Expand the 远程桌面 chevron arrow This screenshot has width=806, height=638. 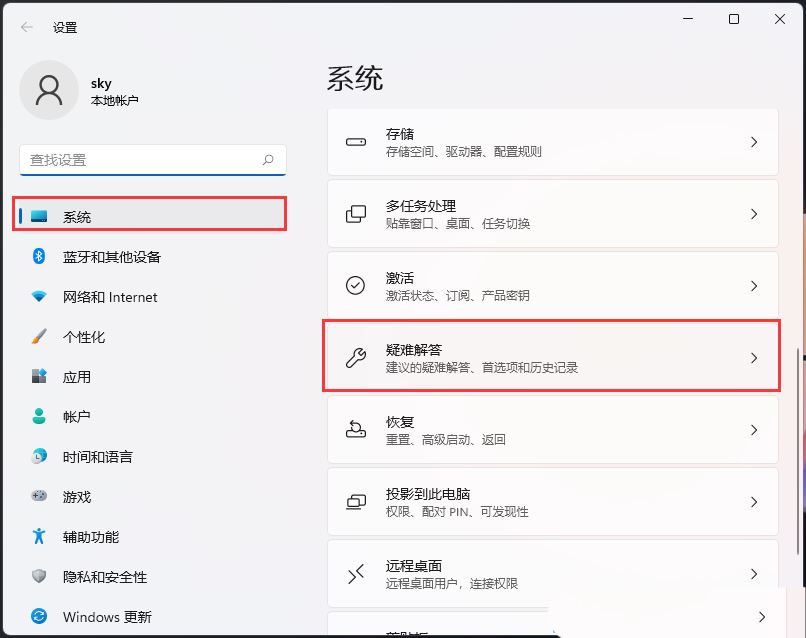[754, 574]
